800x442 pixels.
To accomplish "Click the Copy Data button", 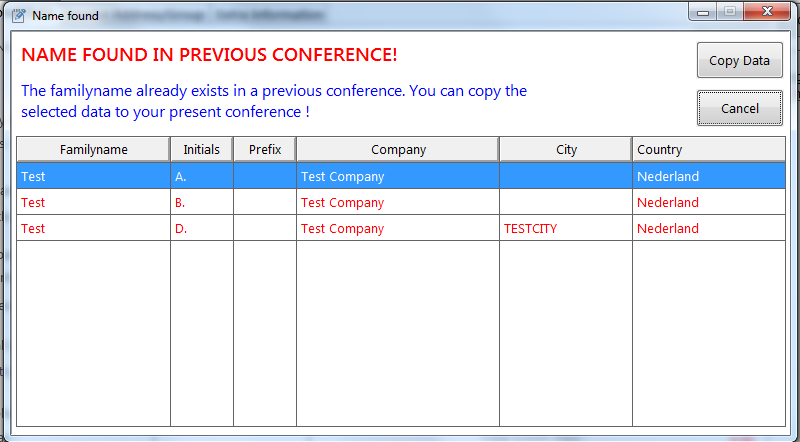I will 739,61.
